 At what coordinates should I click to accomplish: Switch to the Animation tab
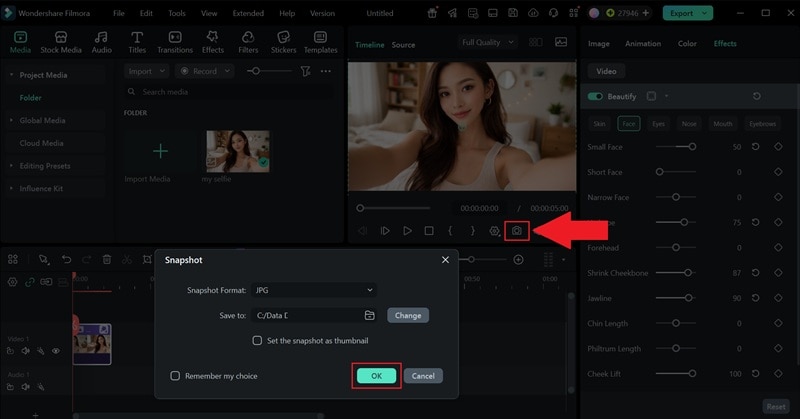(643, 44)
